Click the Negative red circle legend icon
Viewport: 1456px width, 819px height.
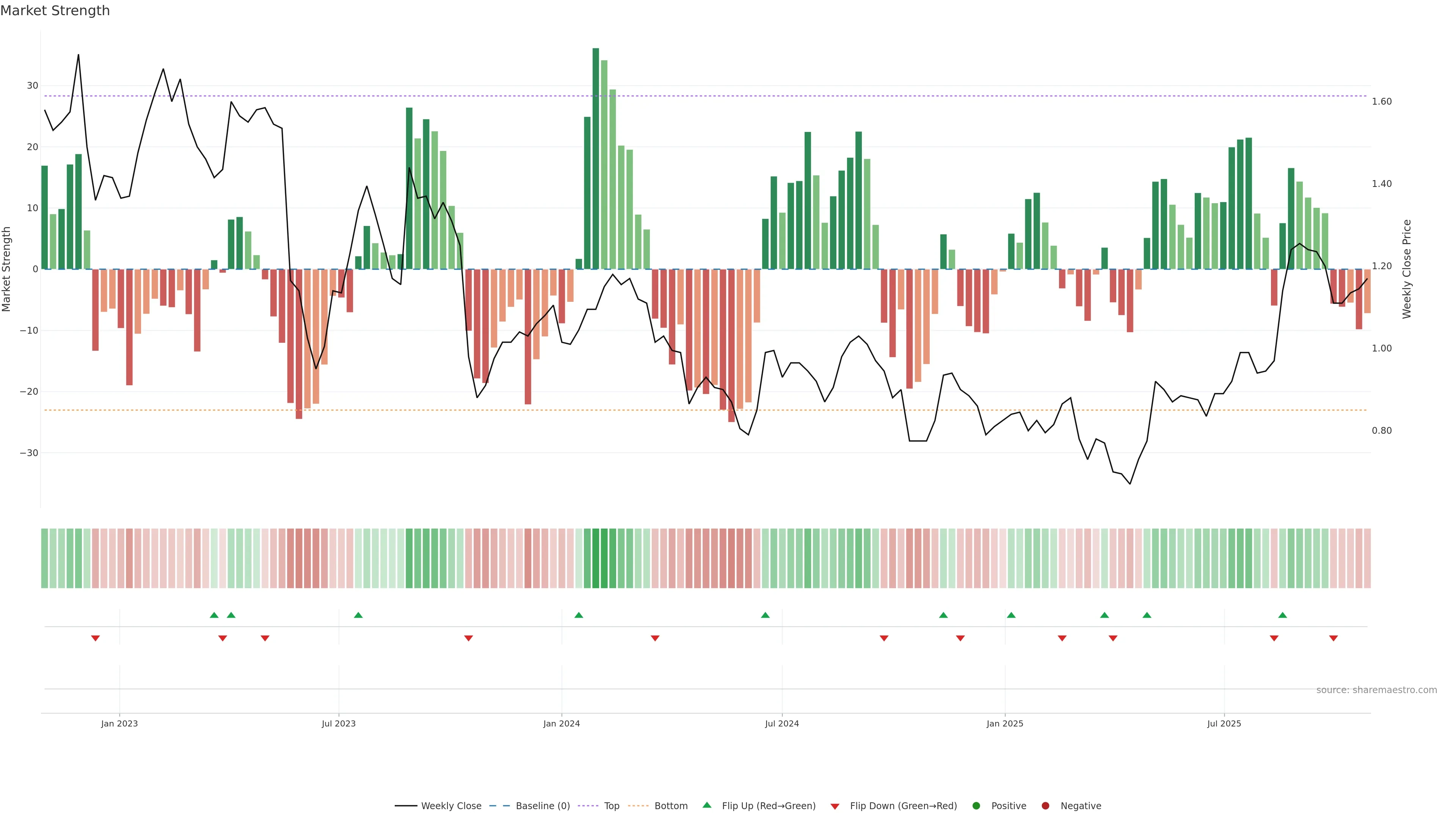[x=1045, y=805]
